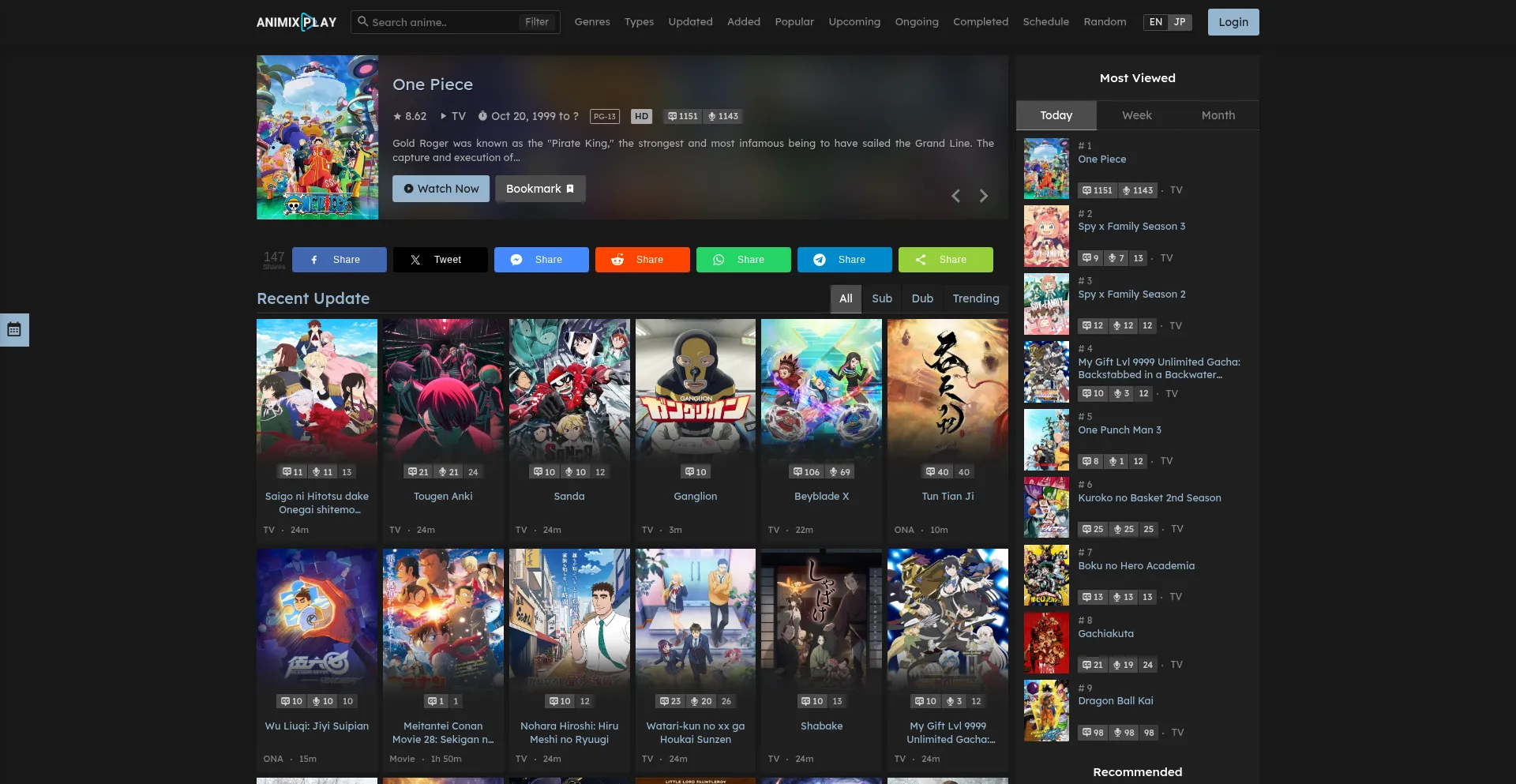This screenshot has width=1516, height=784.
Task: Share via the WhatsApp icon
Action: point(719,259)
